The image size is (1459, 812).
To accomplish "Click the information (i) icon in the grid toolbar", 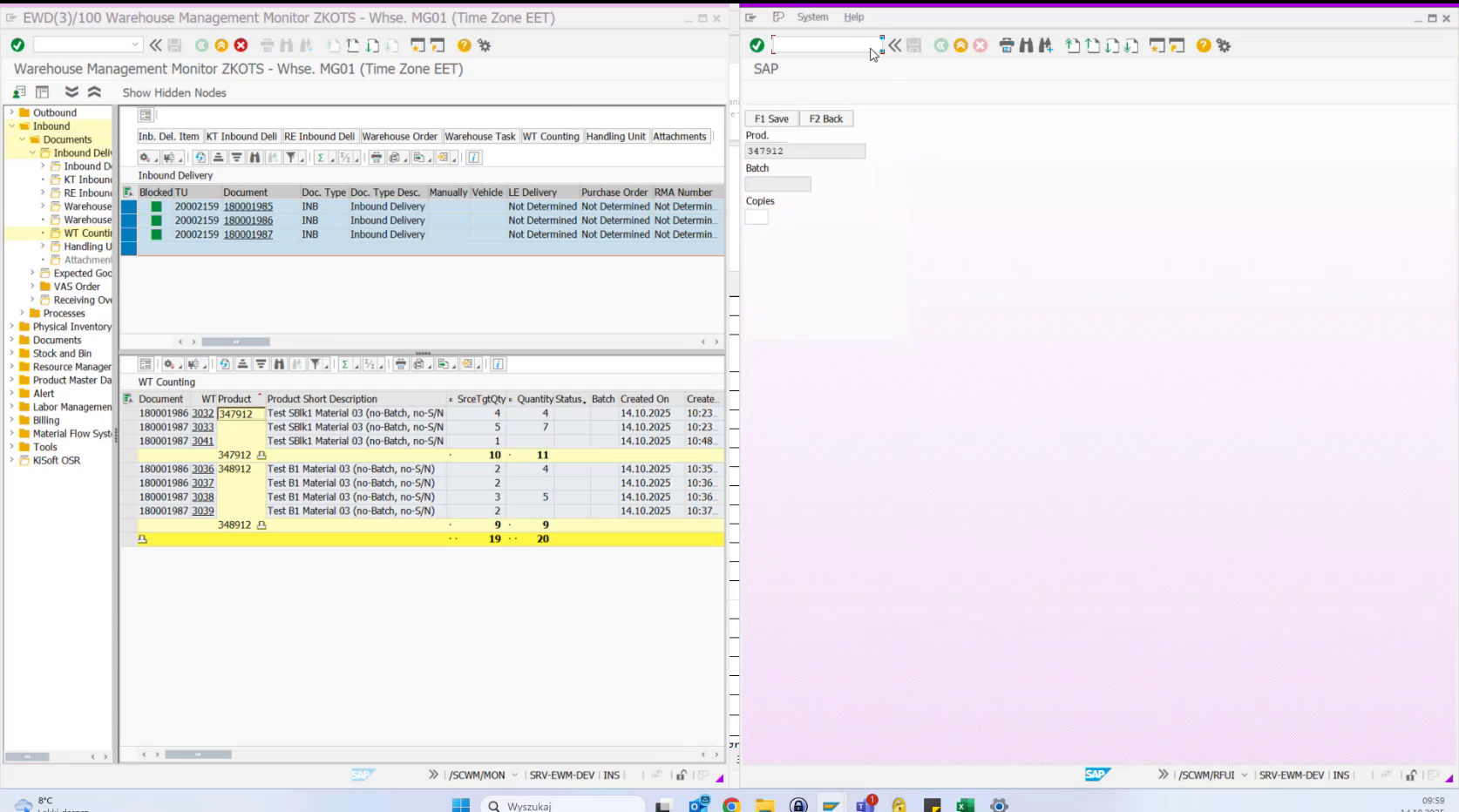I will coord(476,158).
